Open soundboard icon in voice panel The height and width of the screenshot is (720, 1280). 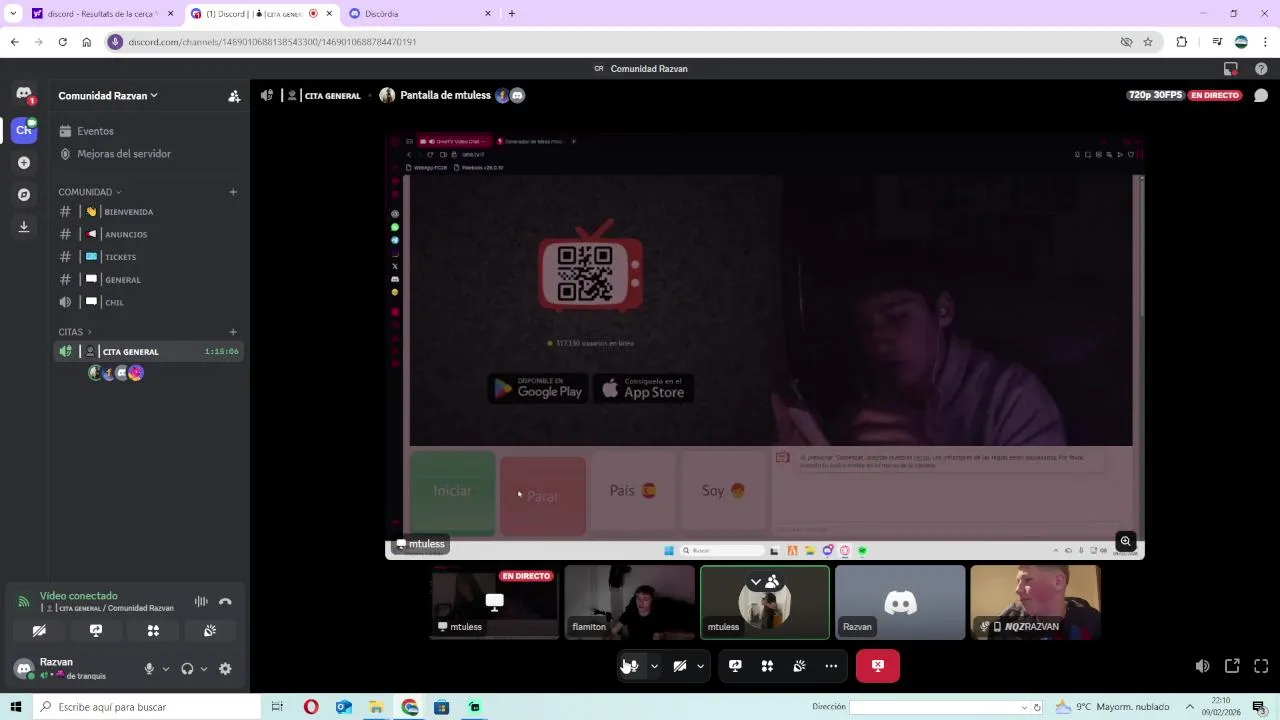click(210, 631)
